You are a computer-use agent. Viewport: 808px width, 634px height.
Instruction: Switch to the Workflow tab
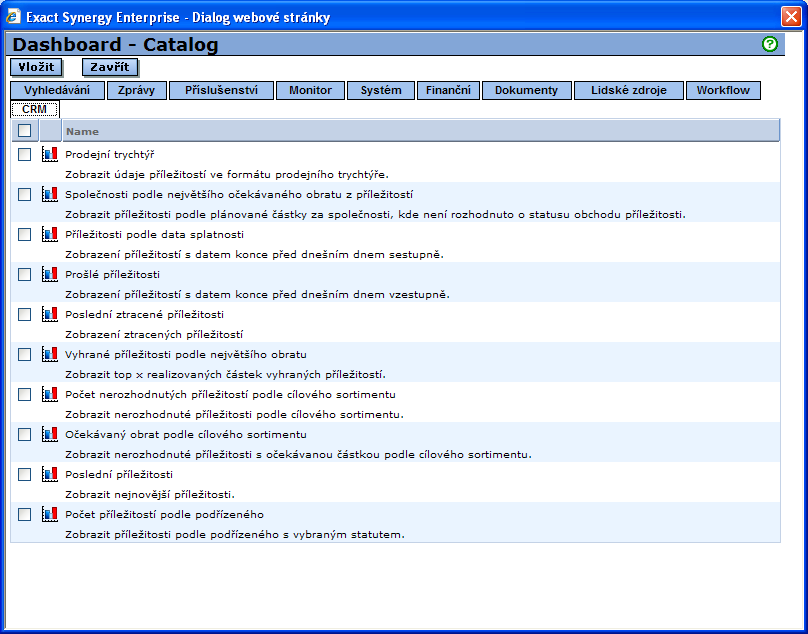[723, 90]
